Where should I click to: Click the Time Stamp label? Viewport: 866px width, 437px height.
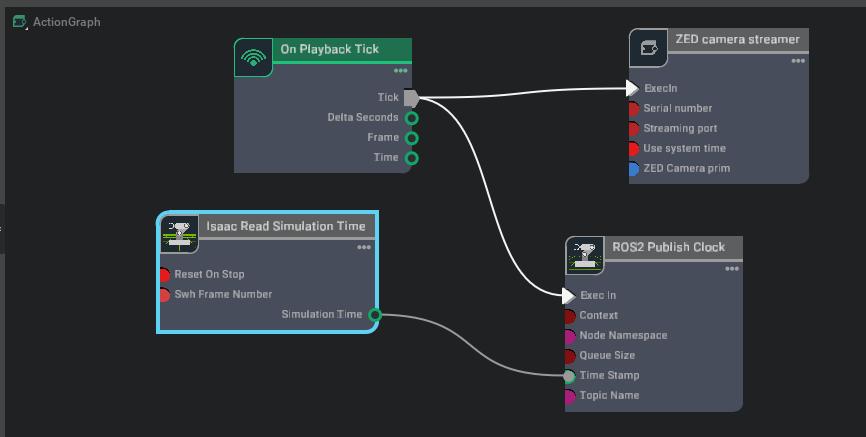click(609, 375)
